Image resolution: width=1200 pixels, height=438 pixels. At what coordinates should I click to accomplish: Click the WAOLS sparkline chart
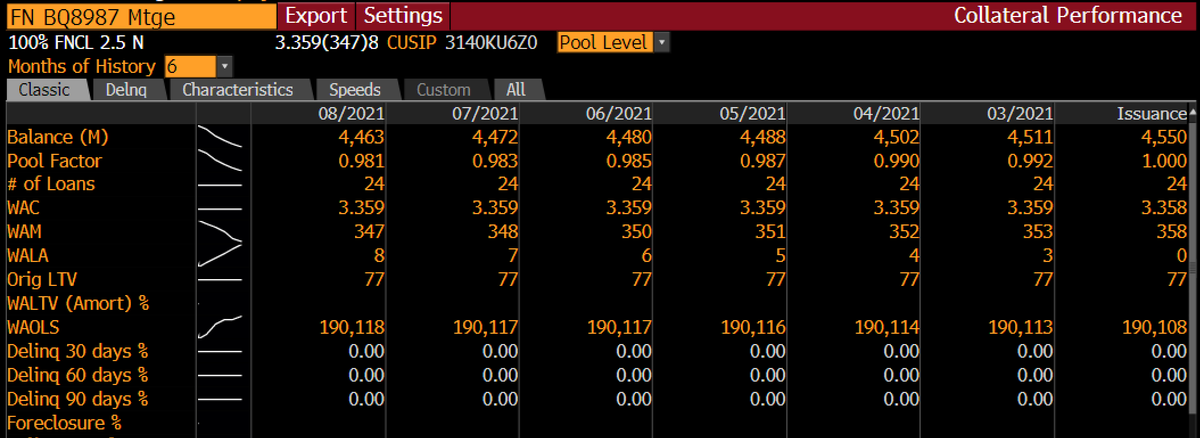point(220,327)
